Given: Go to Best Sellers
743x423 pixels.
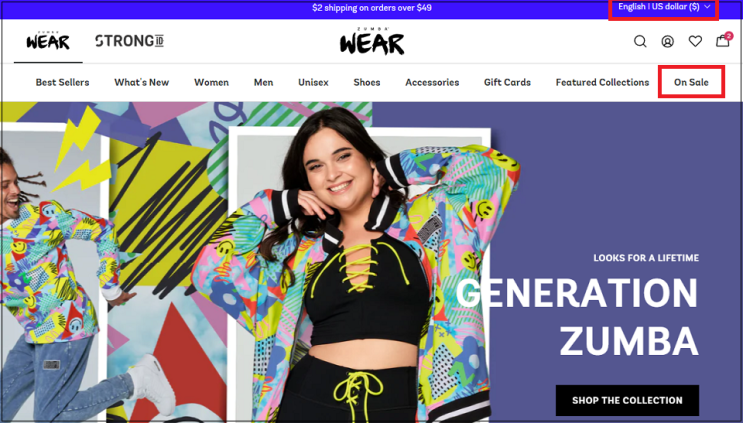Looking at the screenshot, I should pyautogui.click(x=63, y=82).
